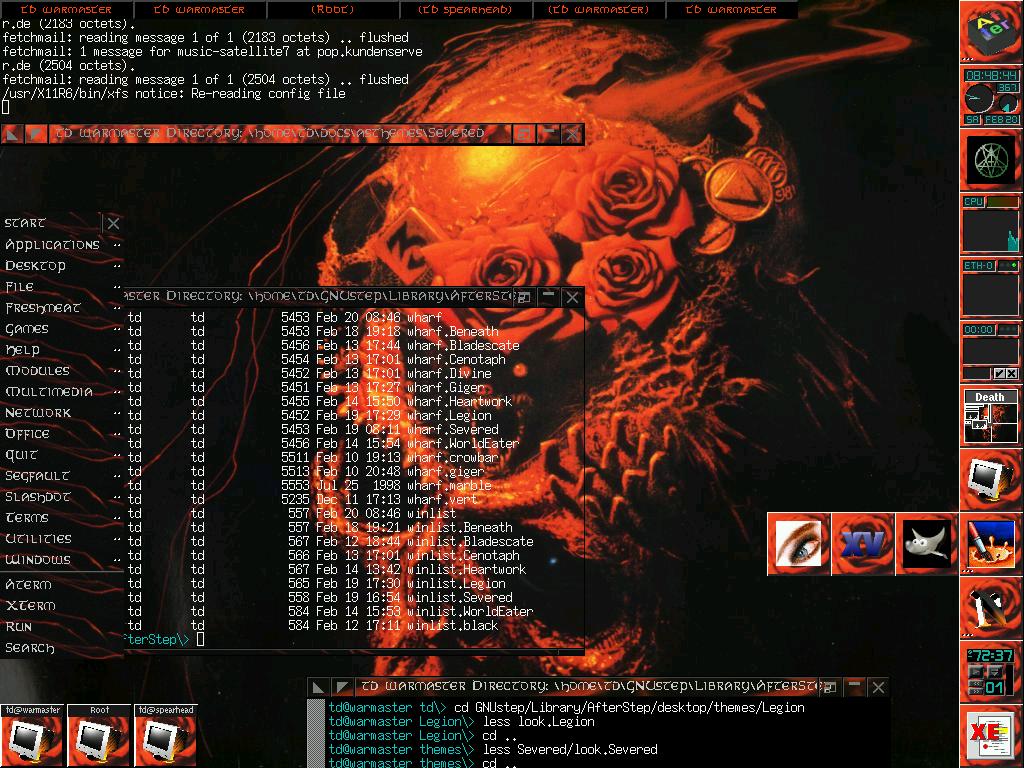Restore the iconified Root terminal
This screenshot has height=768, width=1024.
tap(99, 736)
